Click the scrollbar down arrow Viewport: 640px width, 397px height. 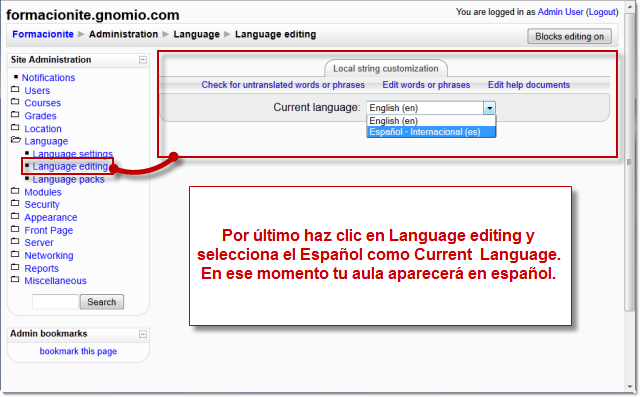[x=630, y=387]
